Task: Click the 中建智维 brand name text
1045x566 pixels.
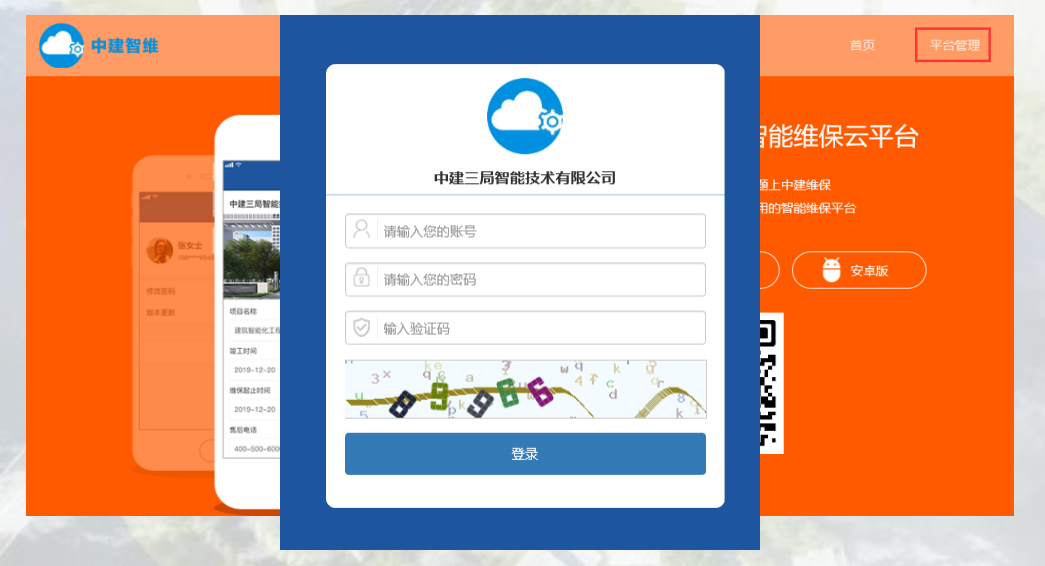Action: [x=125, y=45]
